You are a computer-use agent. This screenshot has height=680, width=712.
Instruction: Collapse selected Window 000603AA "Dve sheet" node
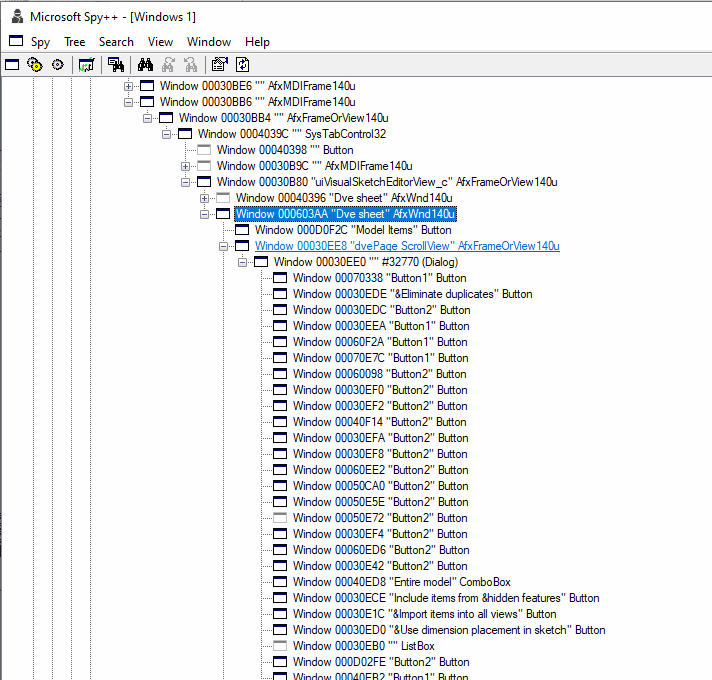point(204,214)
